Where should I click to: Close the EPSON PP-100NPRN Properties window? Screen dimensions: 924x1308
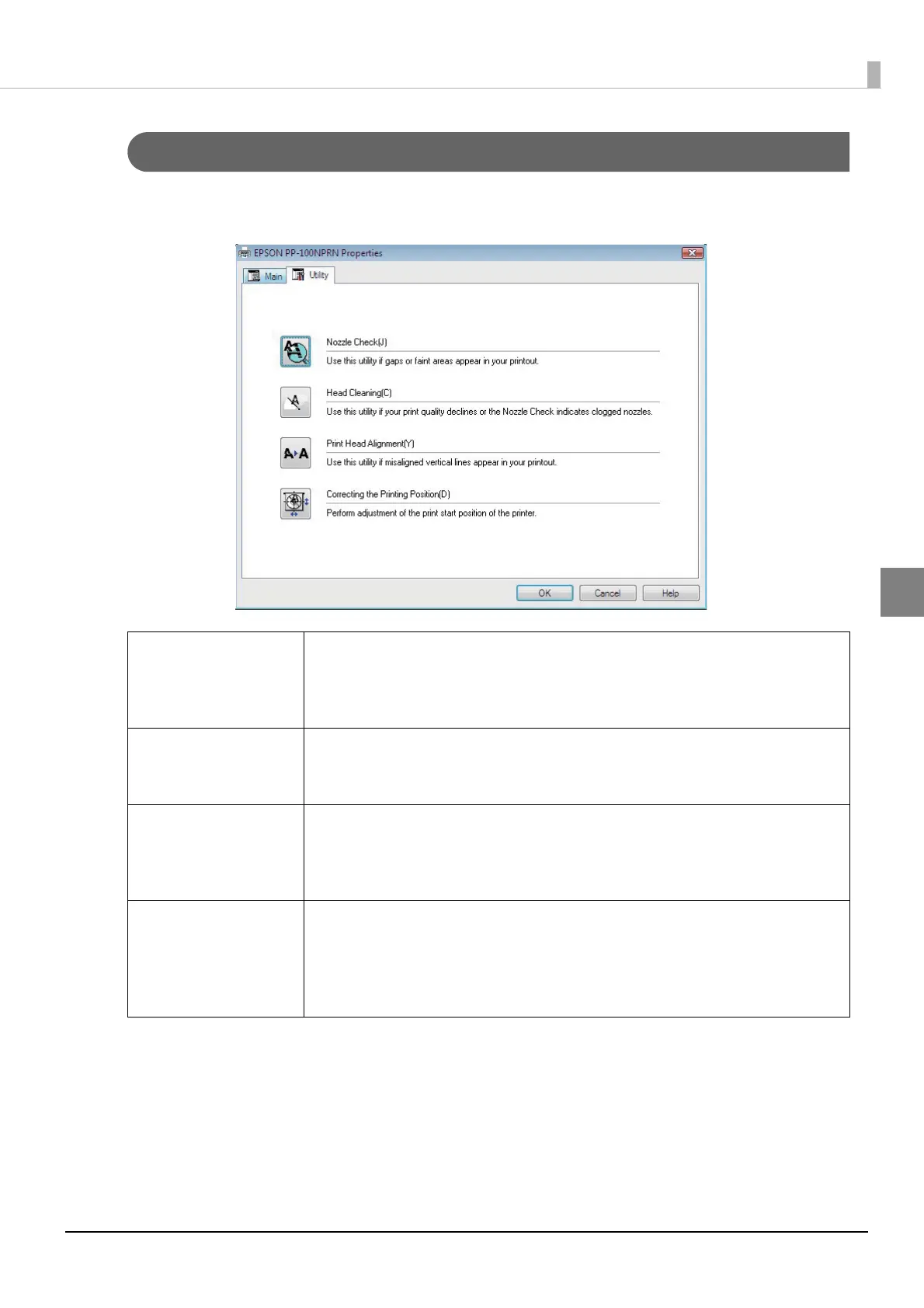[691, 252]
